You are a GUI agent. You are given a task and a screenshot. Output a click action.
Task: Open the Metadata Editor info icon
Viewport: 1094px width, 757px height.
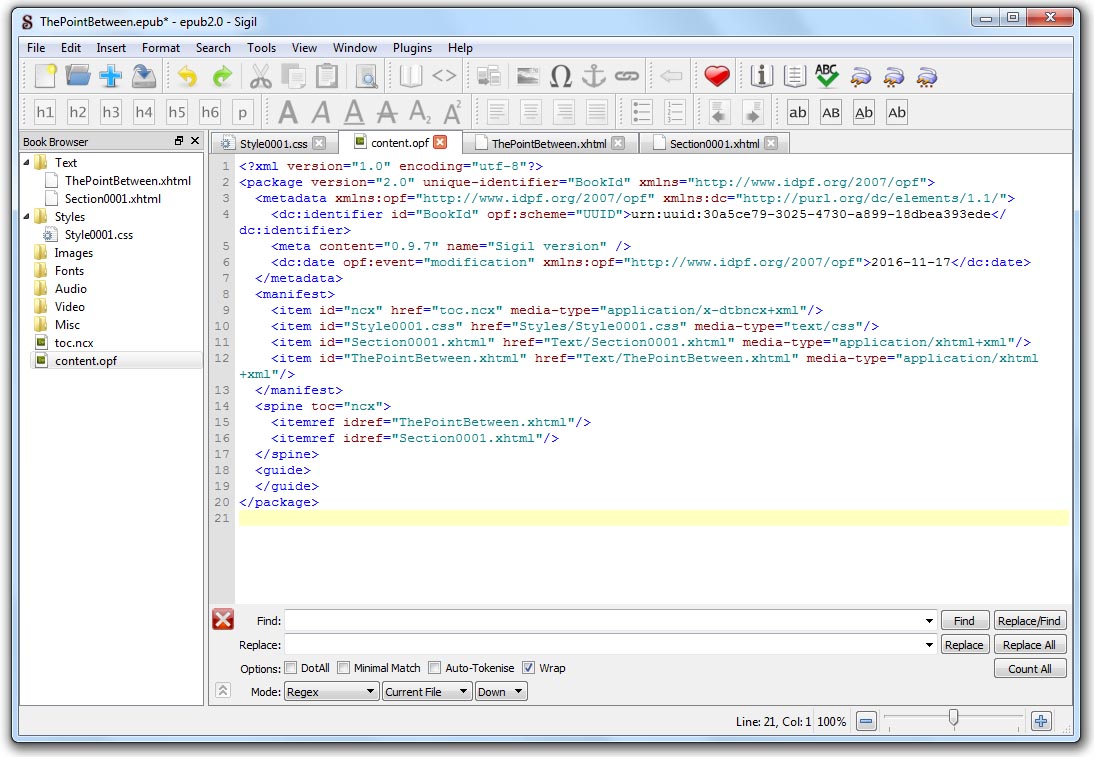(762, 76)
